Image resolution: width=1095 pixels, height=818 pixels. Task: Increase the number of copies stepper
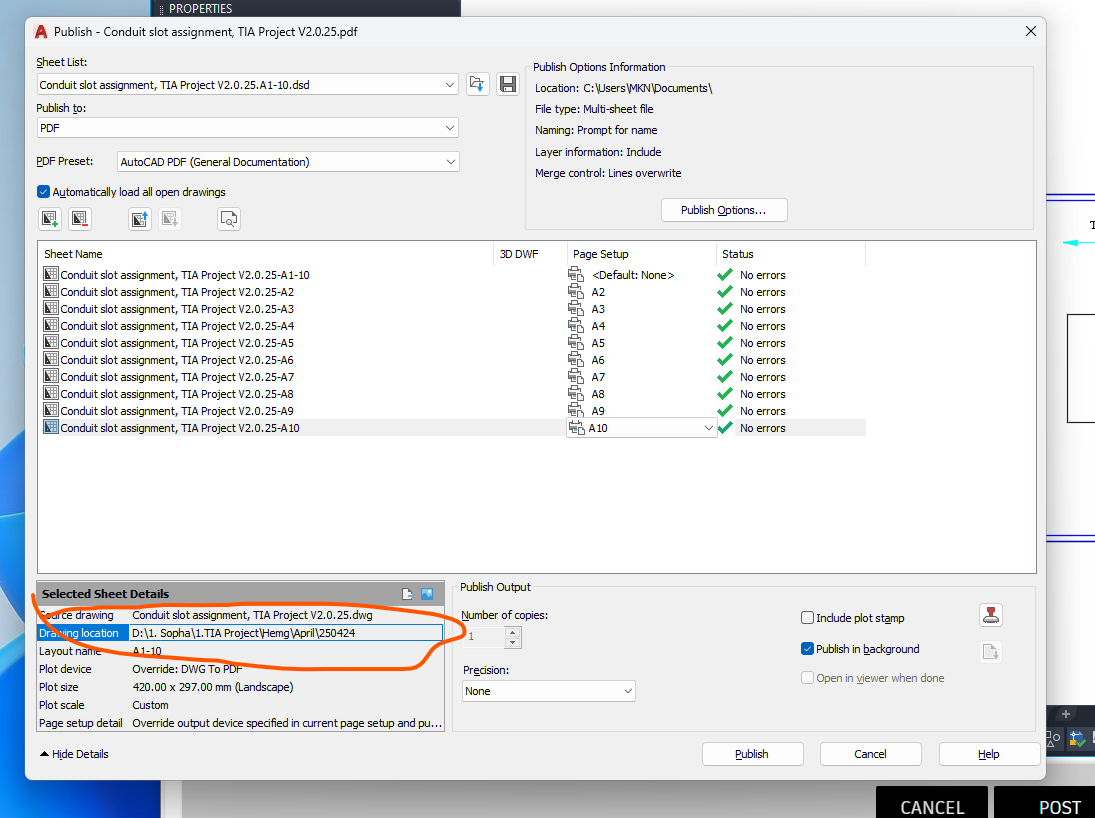coord(513,632)
